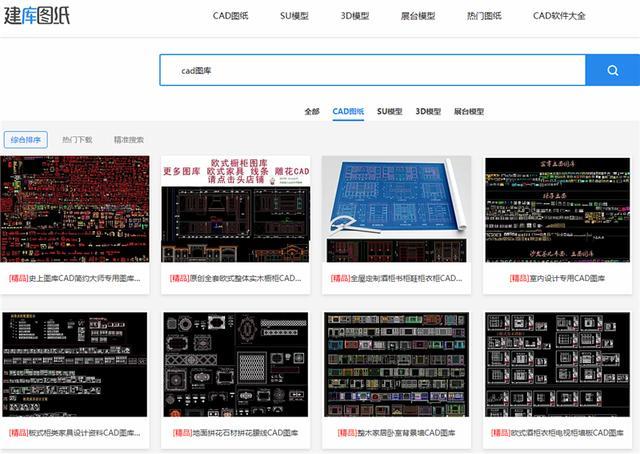This screenshot has height=454, width=640.
Task: Select the 3D模型 filter tab under search
Action: (428, 111)
